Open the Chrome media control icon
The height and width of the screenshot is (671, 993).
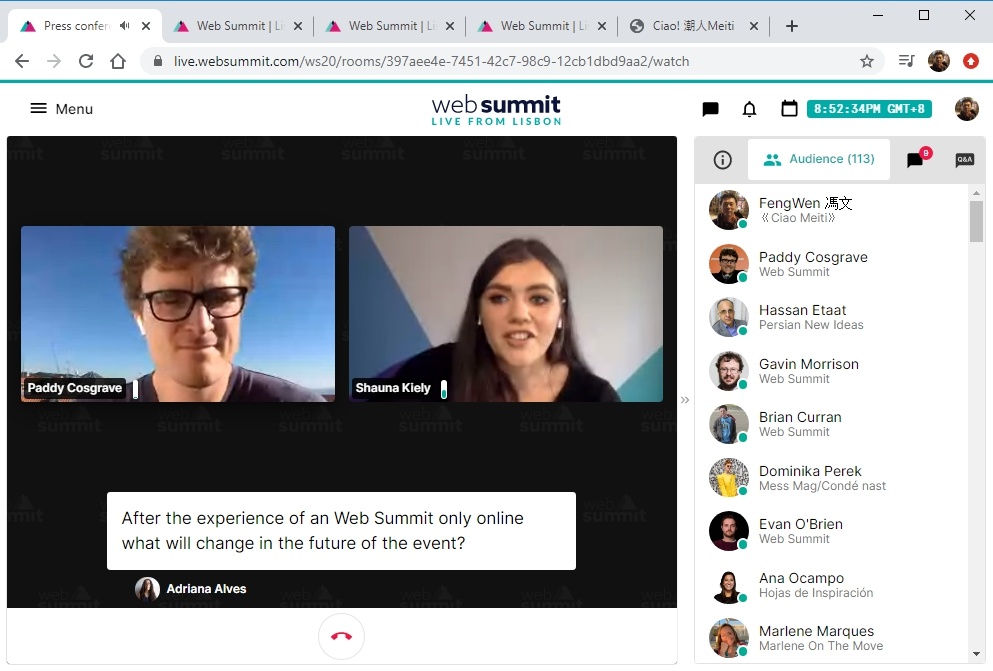(906, 61)
